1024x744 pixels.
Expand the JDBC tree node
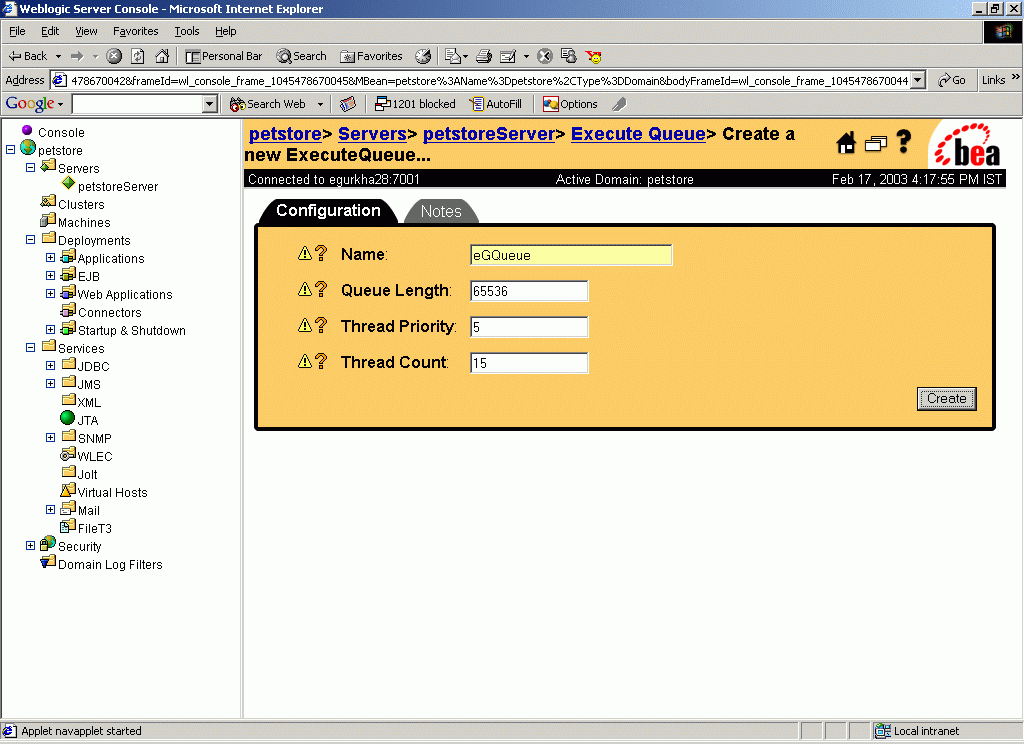50,365
